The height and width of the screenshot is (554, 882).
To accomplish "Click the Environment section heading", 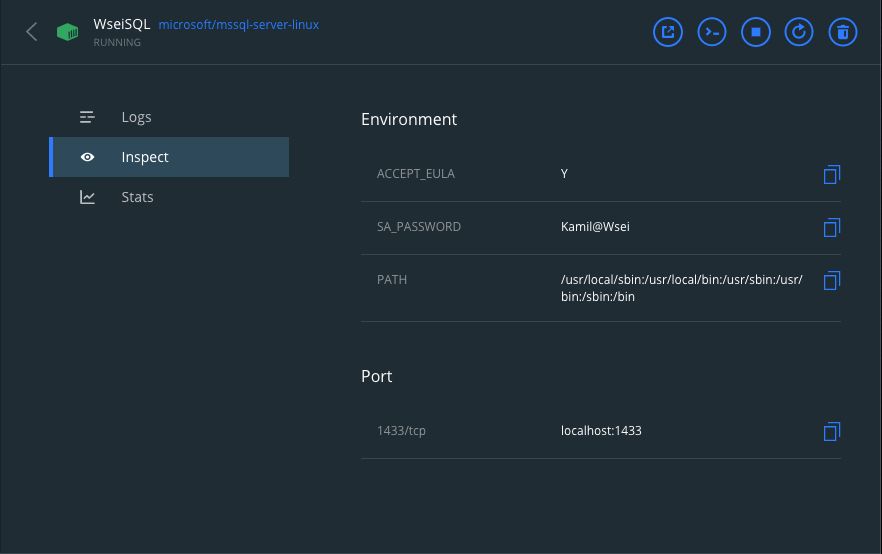I will point(408,119).
